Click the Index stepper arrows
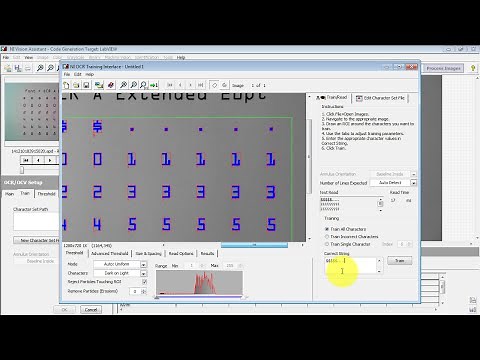This screenshot has height=360, width=480. [x=410, y=244]
